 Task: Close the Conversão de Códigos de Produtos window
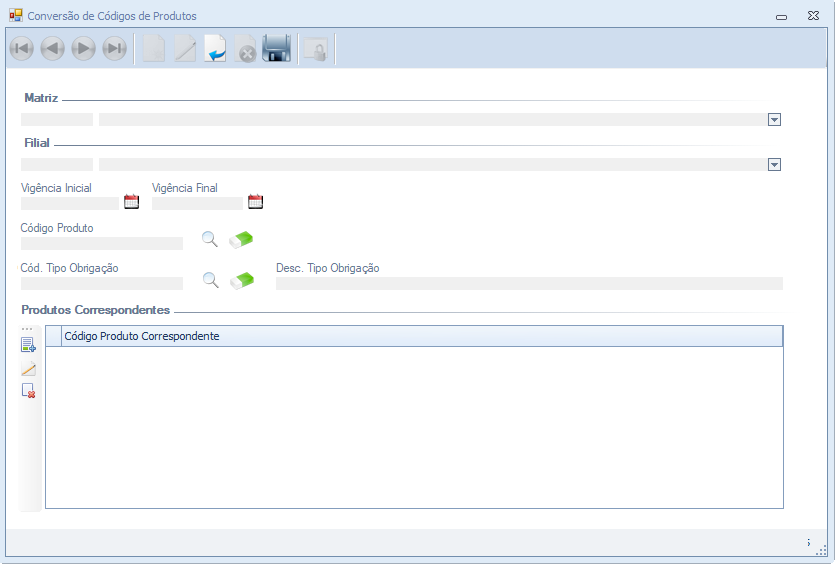(813, 16)
